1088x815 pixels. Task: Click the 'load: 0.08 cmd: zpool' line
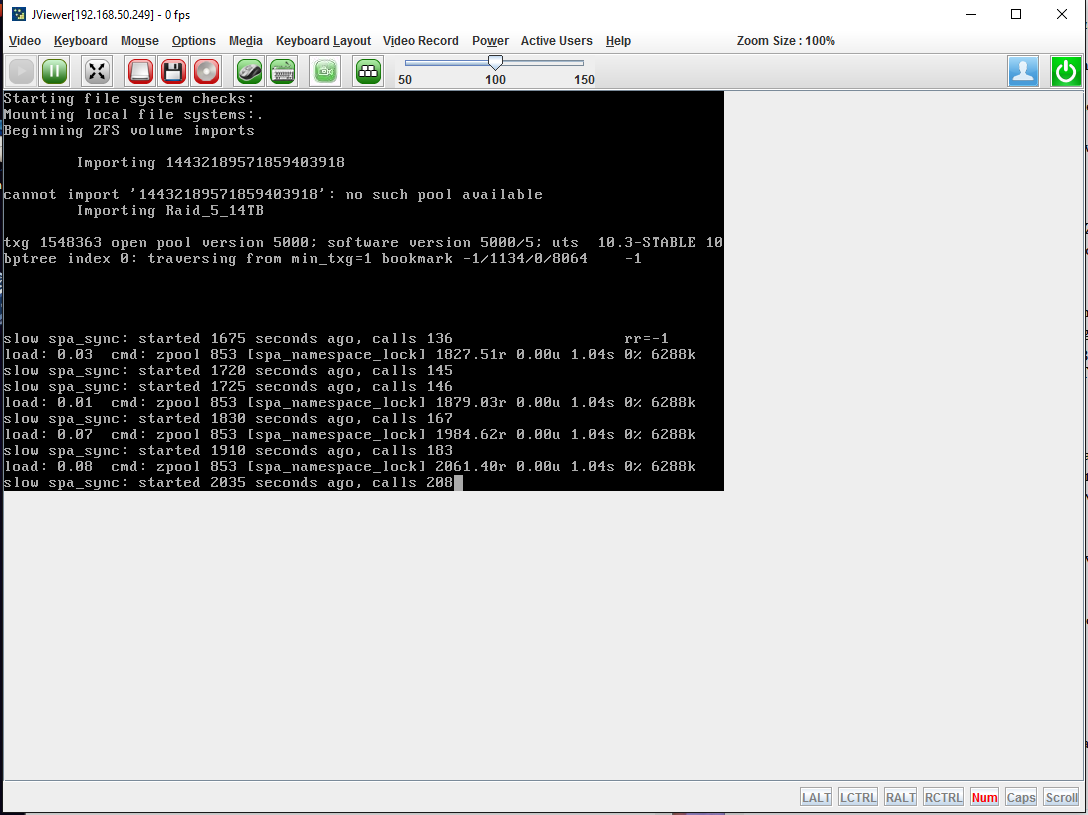coord(350,466)
